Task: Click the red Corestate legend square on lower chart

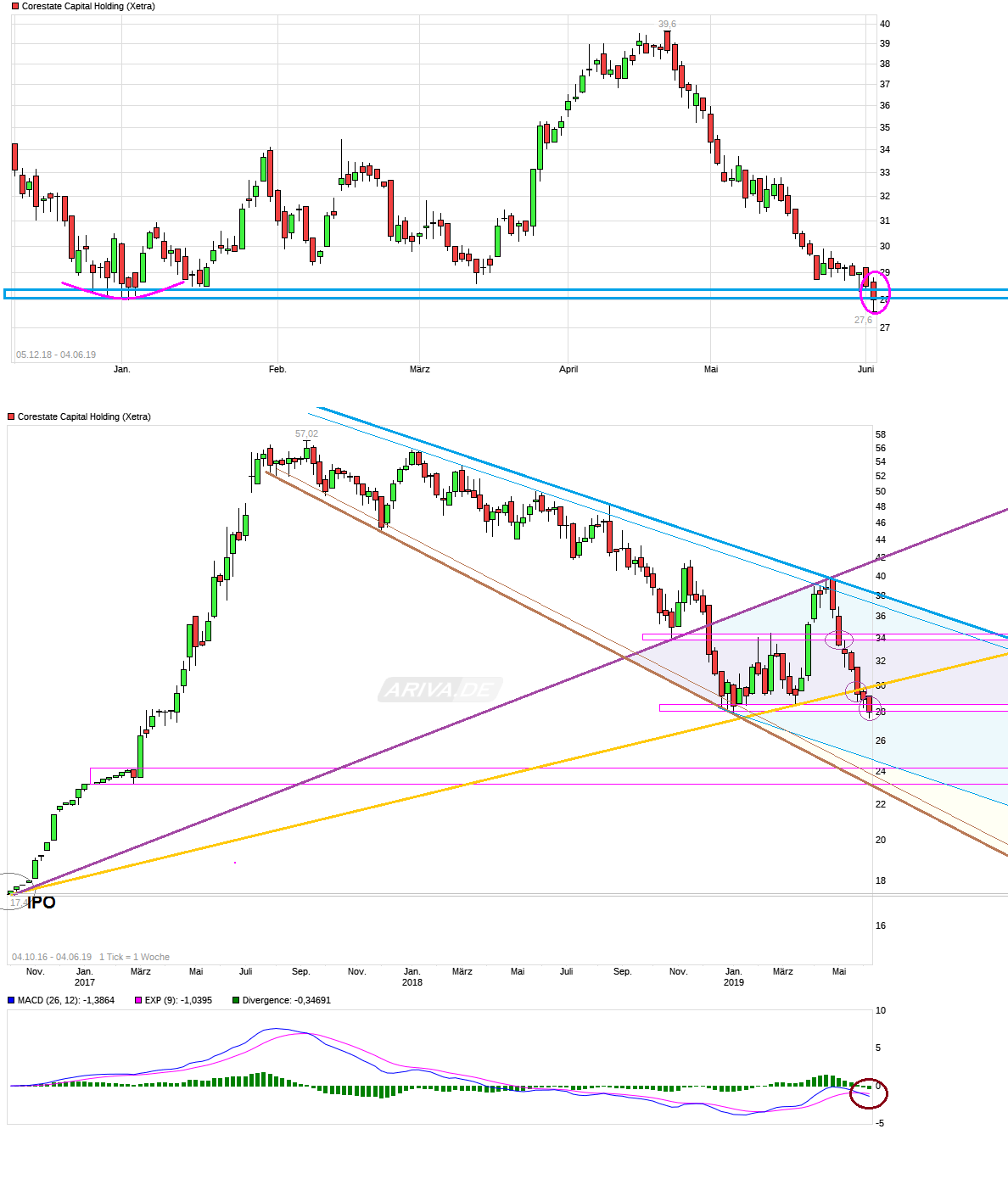Action: pyautogui.click(x=10, y=416)
